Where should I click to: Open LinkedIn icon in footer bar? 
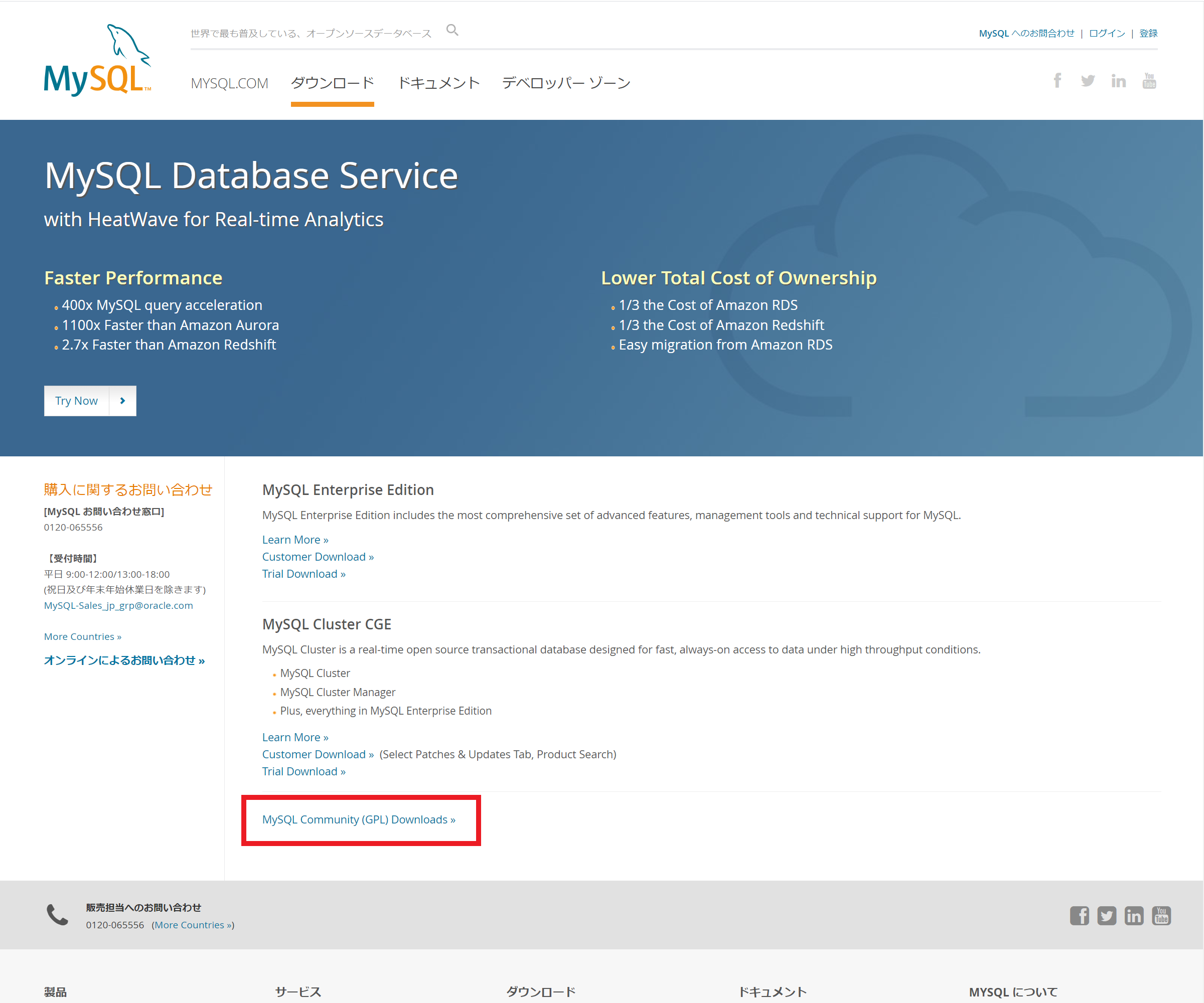[1133, 915]
